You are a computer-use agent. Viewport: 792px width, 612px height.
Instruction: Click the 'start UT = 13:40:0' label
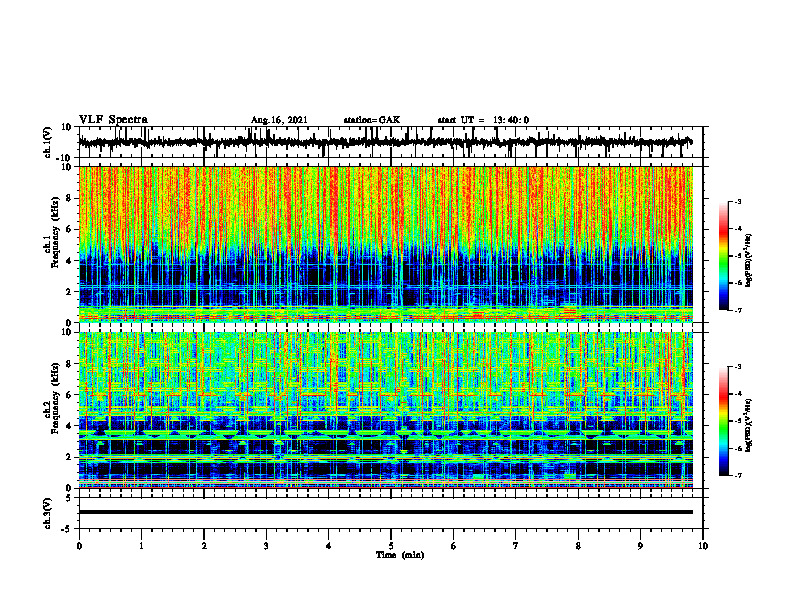pyautogui.click(x=483, y=120)
